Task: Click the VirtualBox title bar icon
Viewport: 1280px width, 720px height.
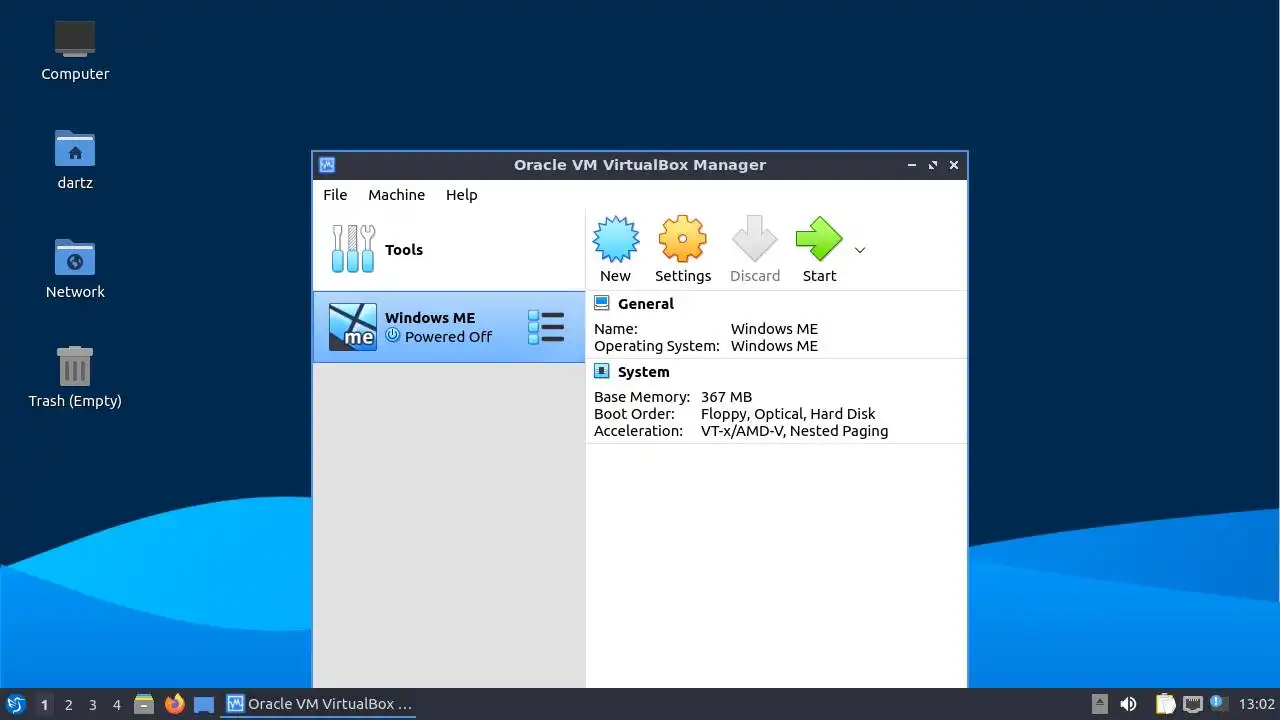Action: coord(326,165)
